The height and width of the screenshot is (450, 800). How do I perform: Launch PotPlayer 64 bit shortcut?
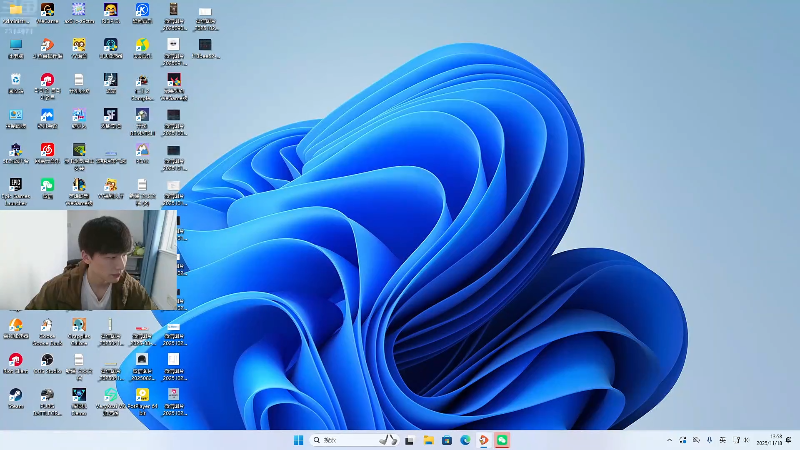click(x=142, y=394)
